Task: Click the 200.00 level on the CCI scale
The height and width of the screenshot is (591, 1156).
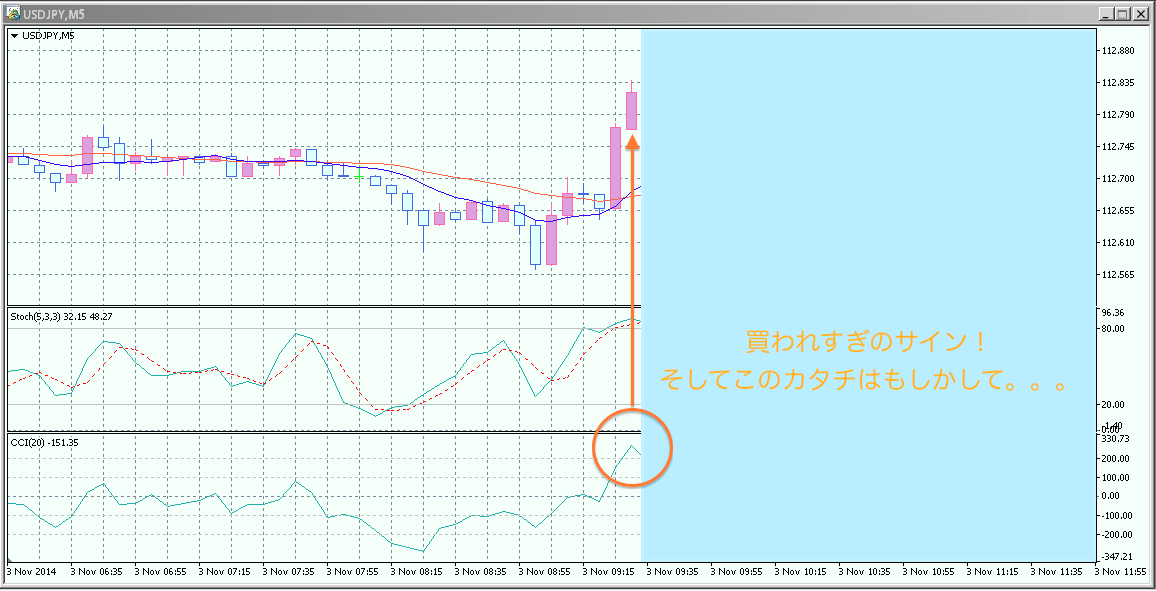Action: point(1115,458)
